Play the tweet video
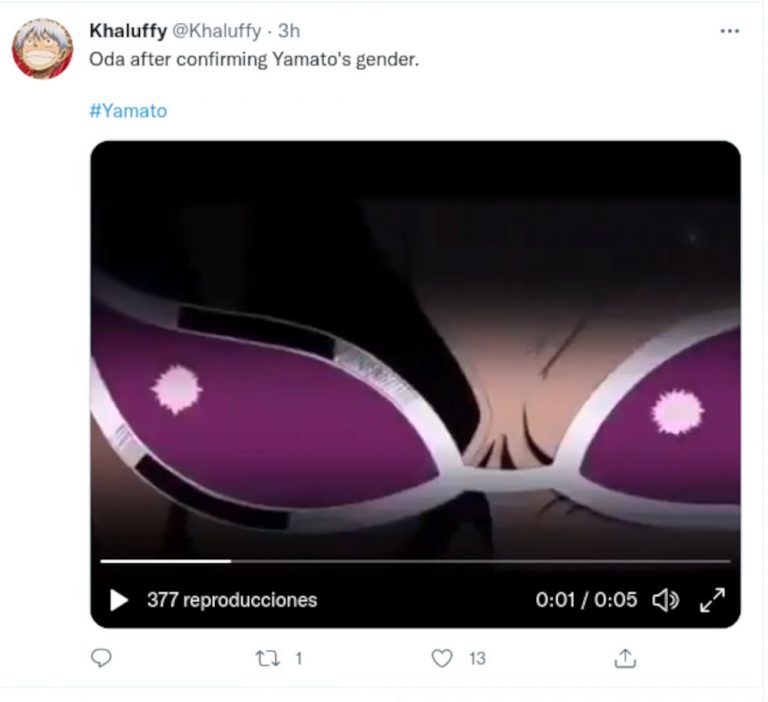This screenshot has height=702, width=768. pyautogui.click(x=119, y=600)
